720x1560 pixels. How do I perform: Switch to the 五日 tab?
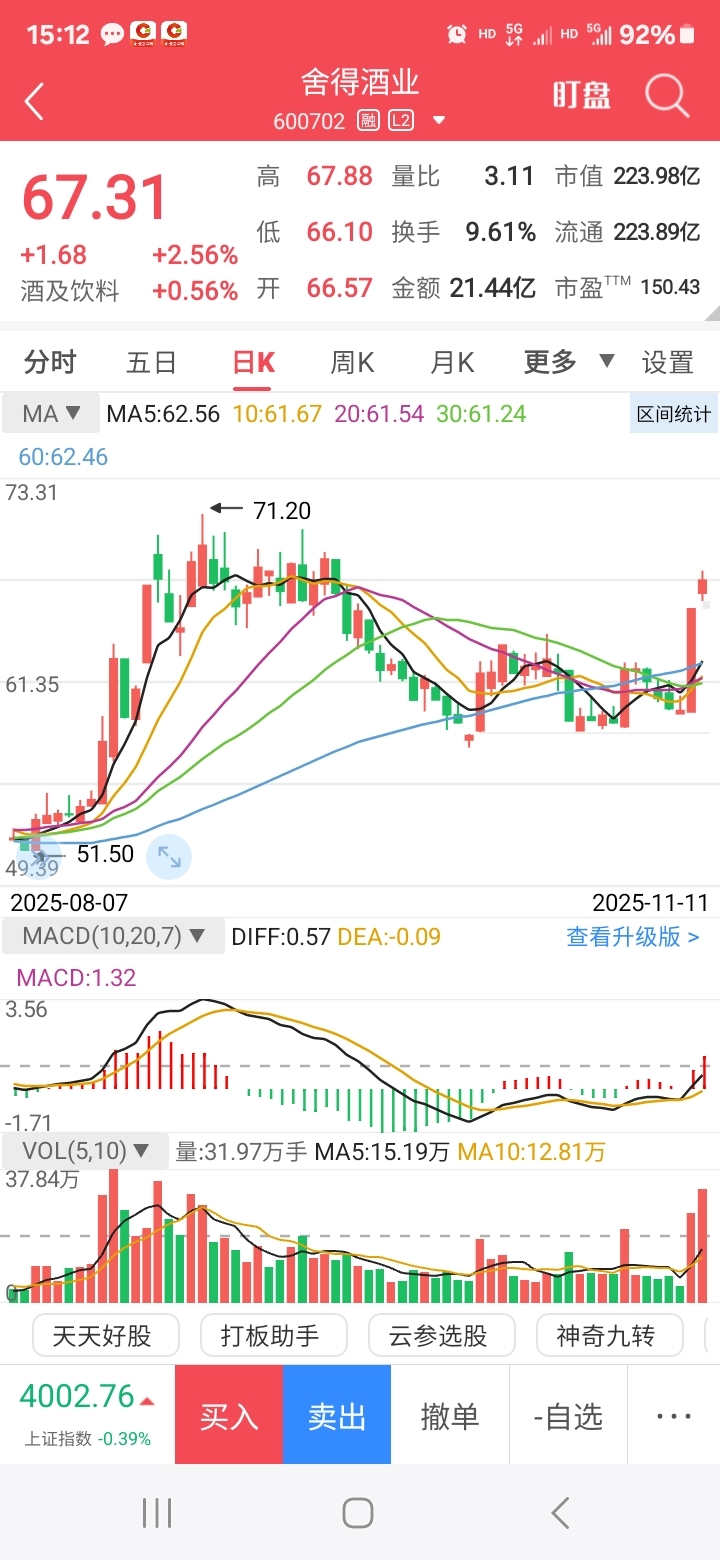(x=151, y=362)
